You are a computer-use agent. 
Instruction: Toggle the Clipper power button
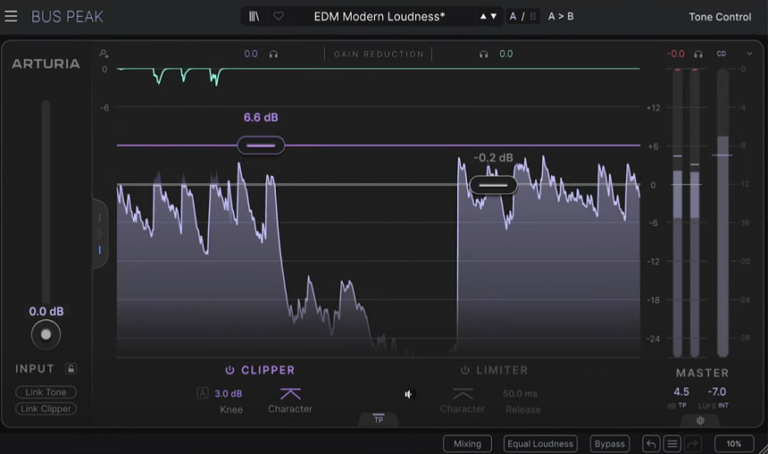click(229, 370)
